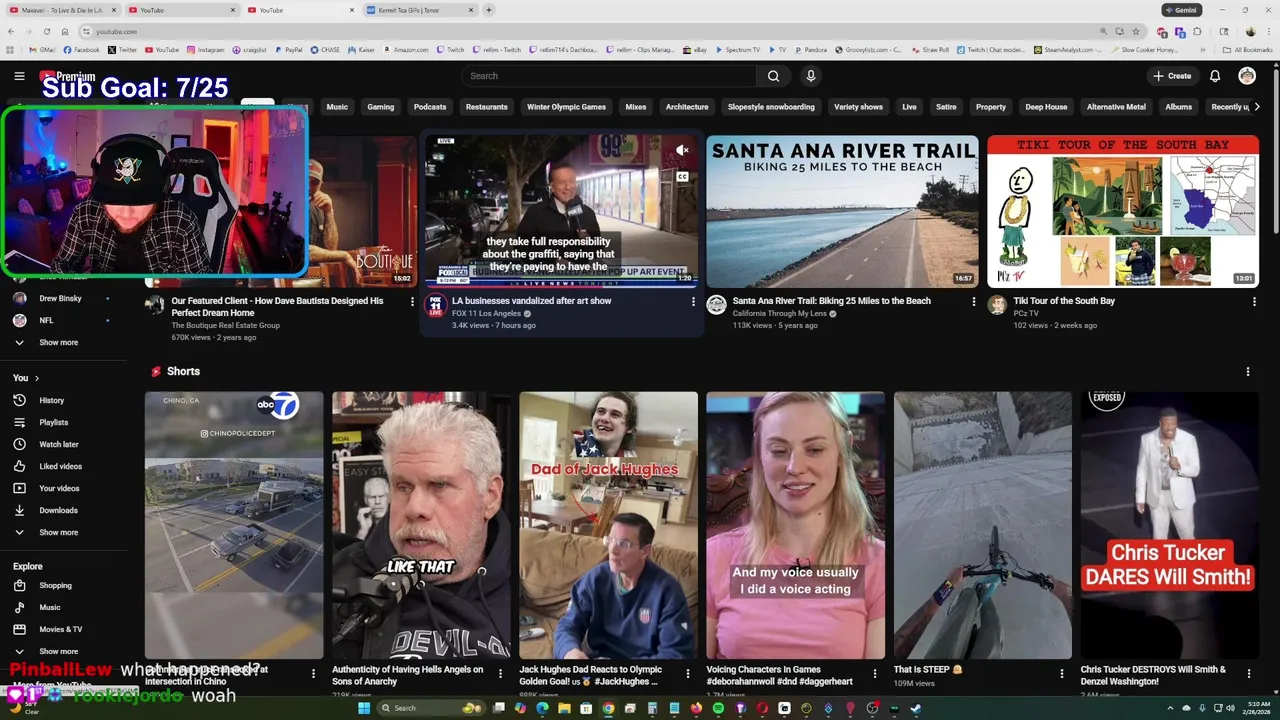Open the Twitch bookmark in bookmarks bar
The width and height of the screenshot is (1280, 720).
coord(450,49)
